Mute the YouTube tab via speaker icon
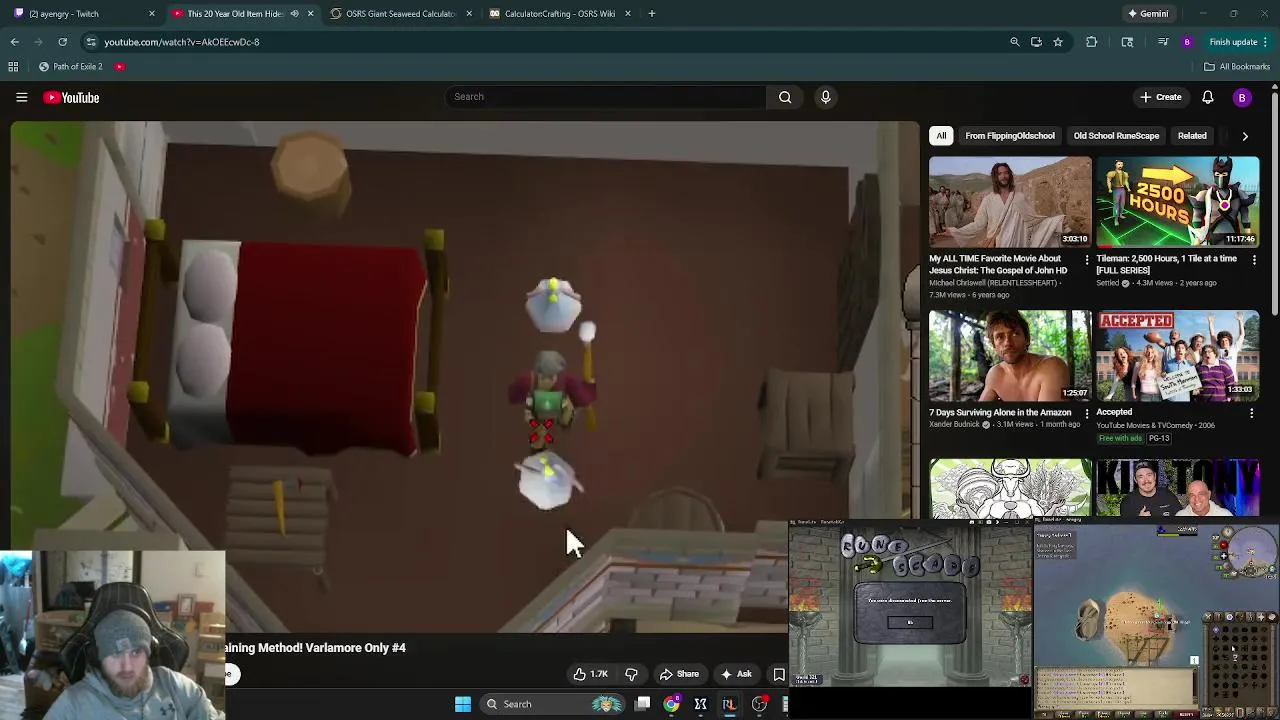This screenshot has height=720, width=1280. [x=294, y=14]
